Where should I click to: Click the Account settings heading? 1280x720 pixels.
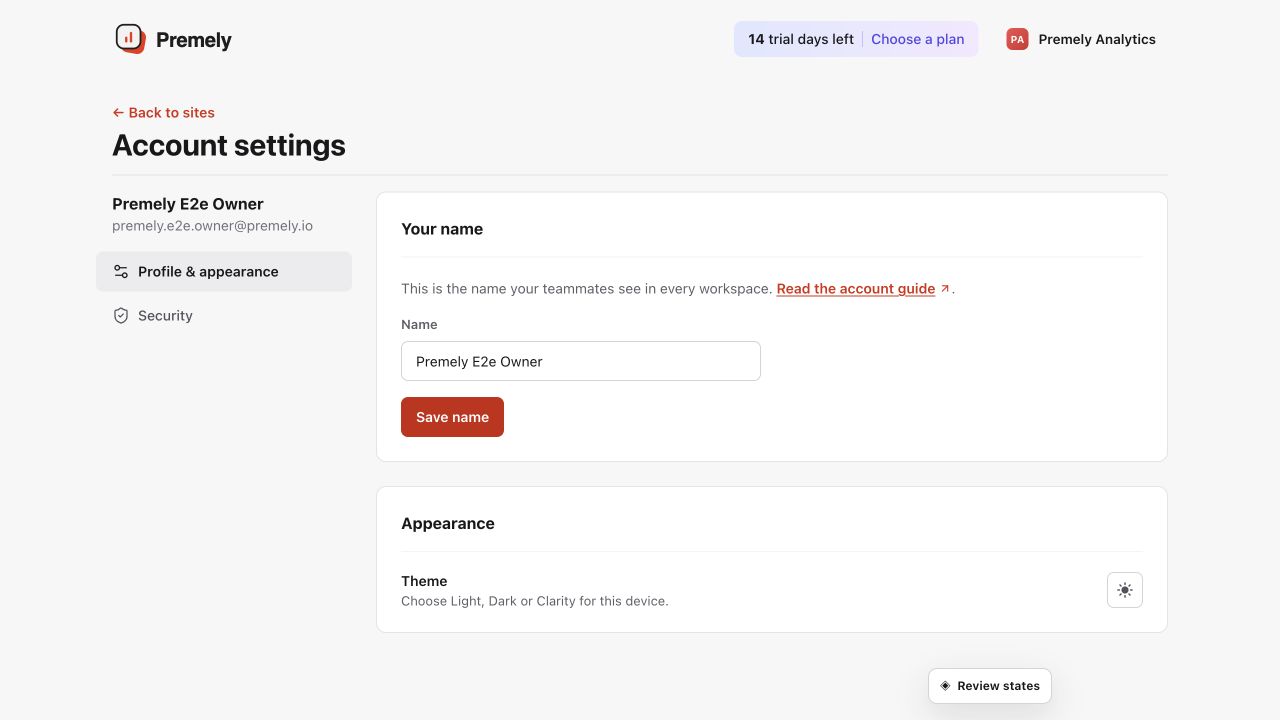click(229, 145)
